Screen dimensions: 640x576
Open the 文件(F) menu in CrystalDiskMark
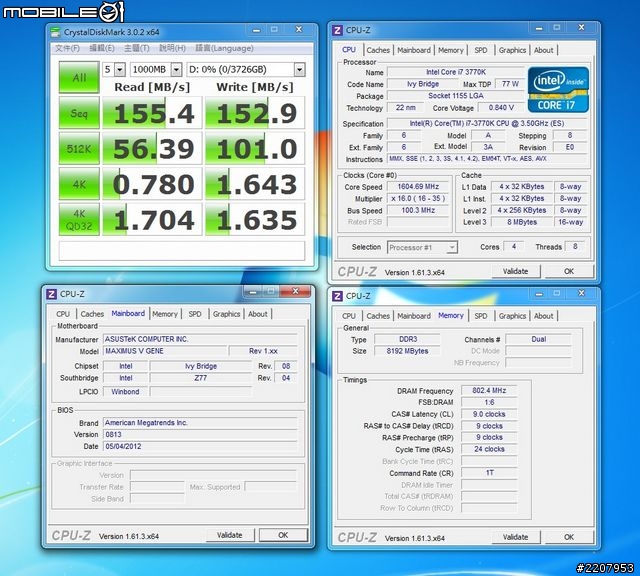pyautogui.click(x=67, y=49)
